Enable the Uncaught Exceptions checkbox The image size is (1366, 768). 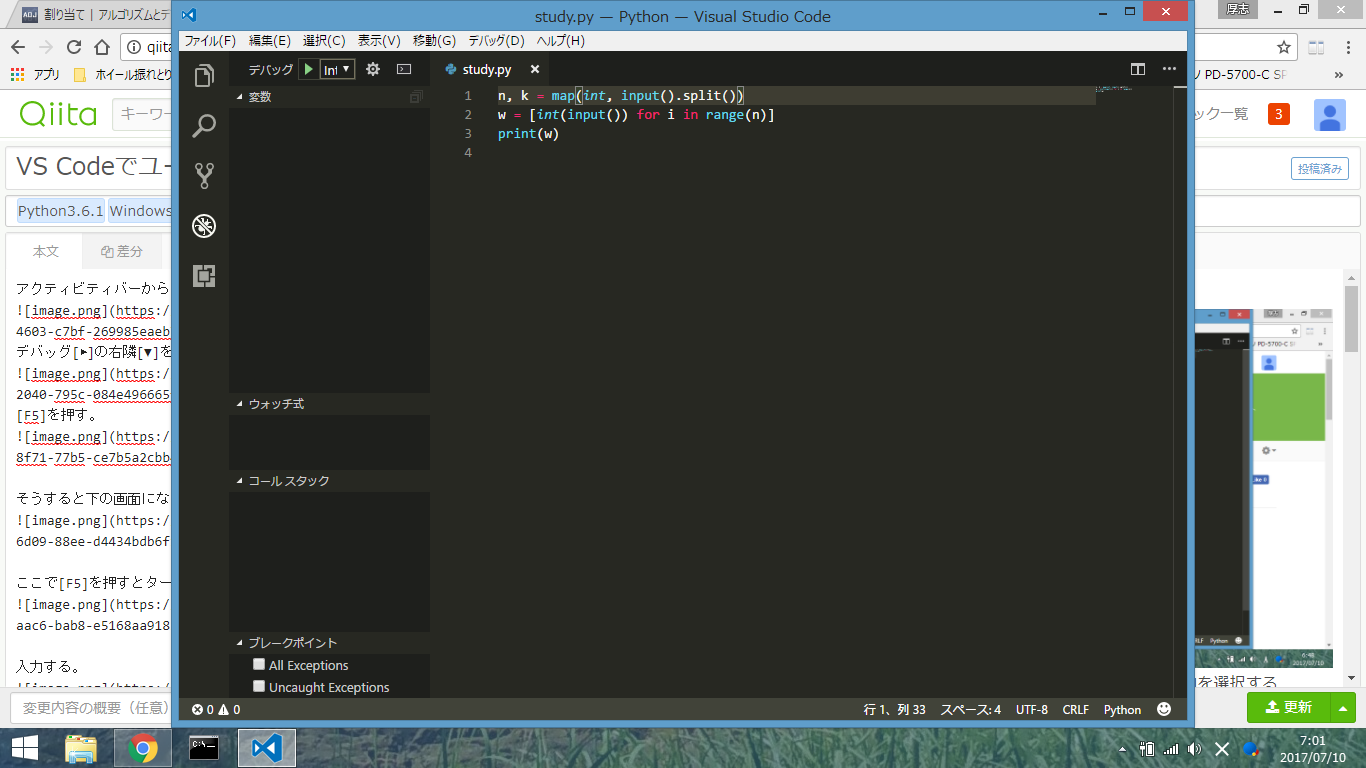point(259,687)
